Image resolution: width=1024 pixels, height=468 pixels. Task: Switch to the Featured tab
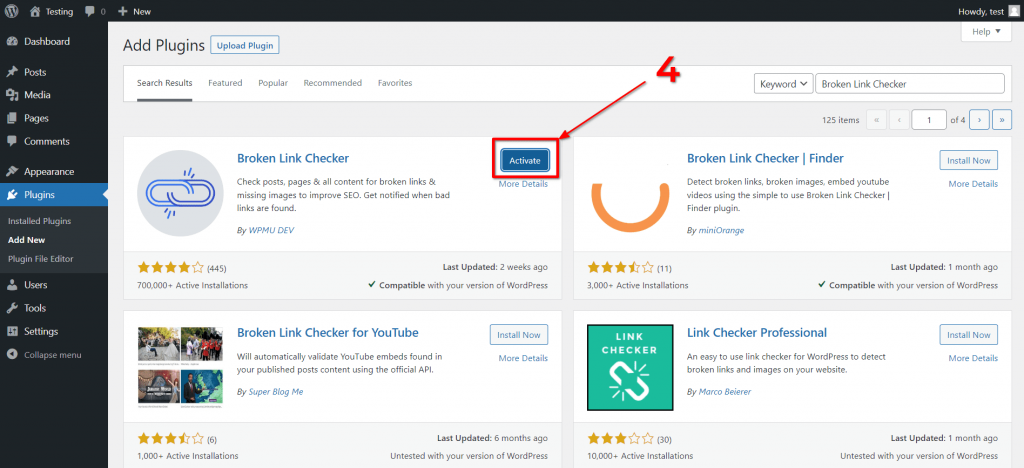pyautogui.click(x=225, y=84)
